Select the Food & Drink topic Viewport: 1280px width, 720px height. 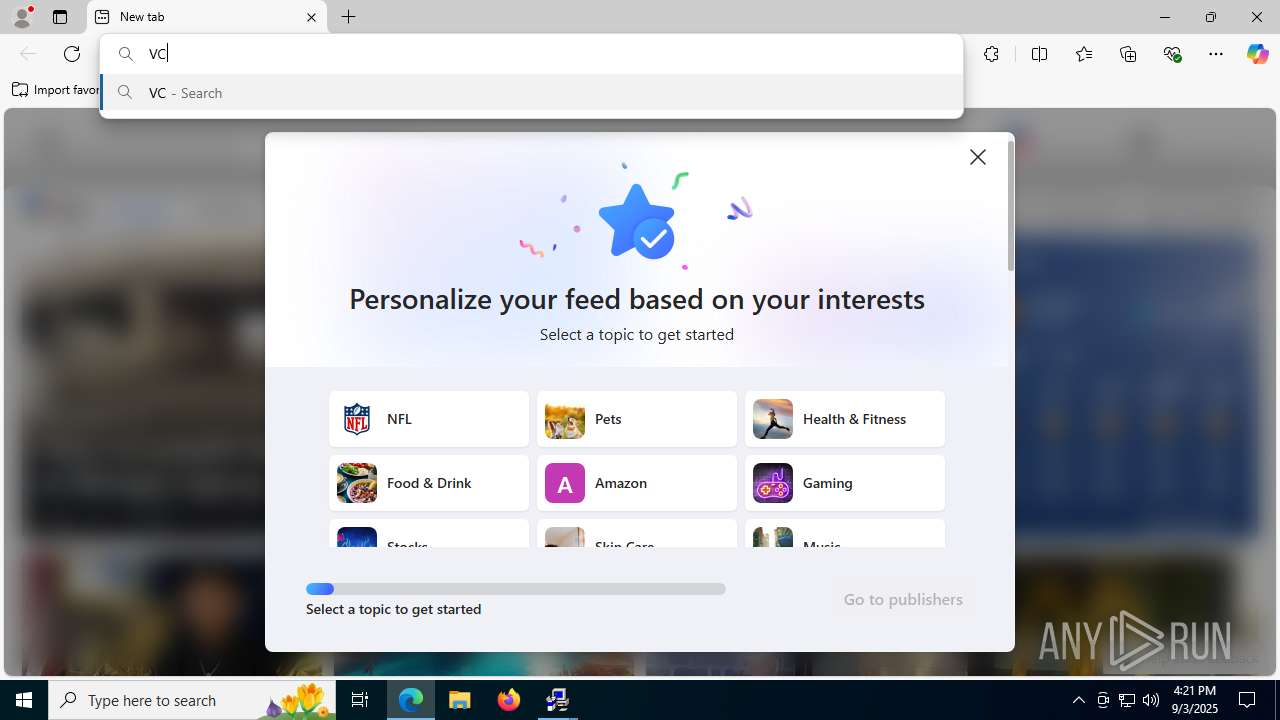[x=429, y=483]
